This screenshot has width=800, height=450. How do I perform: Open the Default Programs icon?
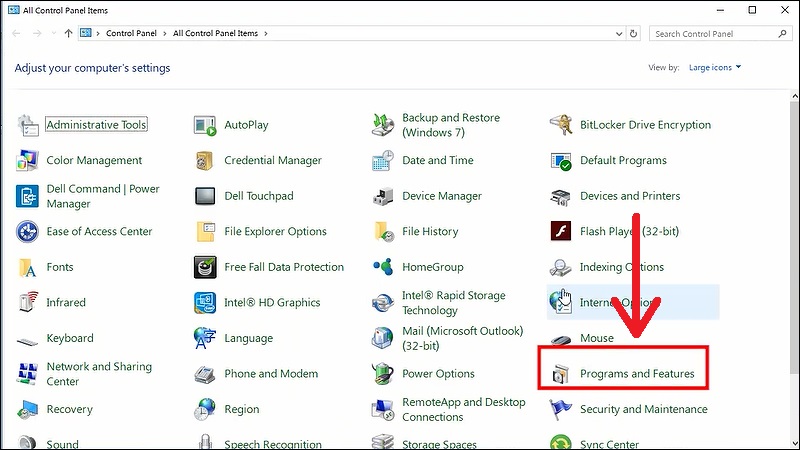coord(561,161)
